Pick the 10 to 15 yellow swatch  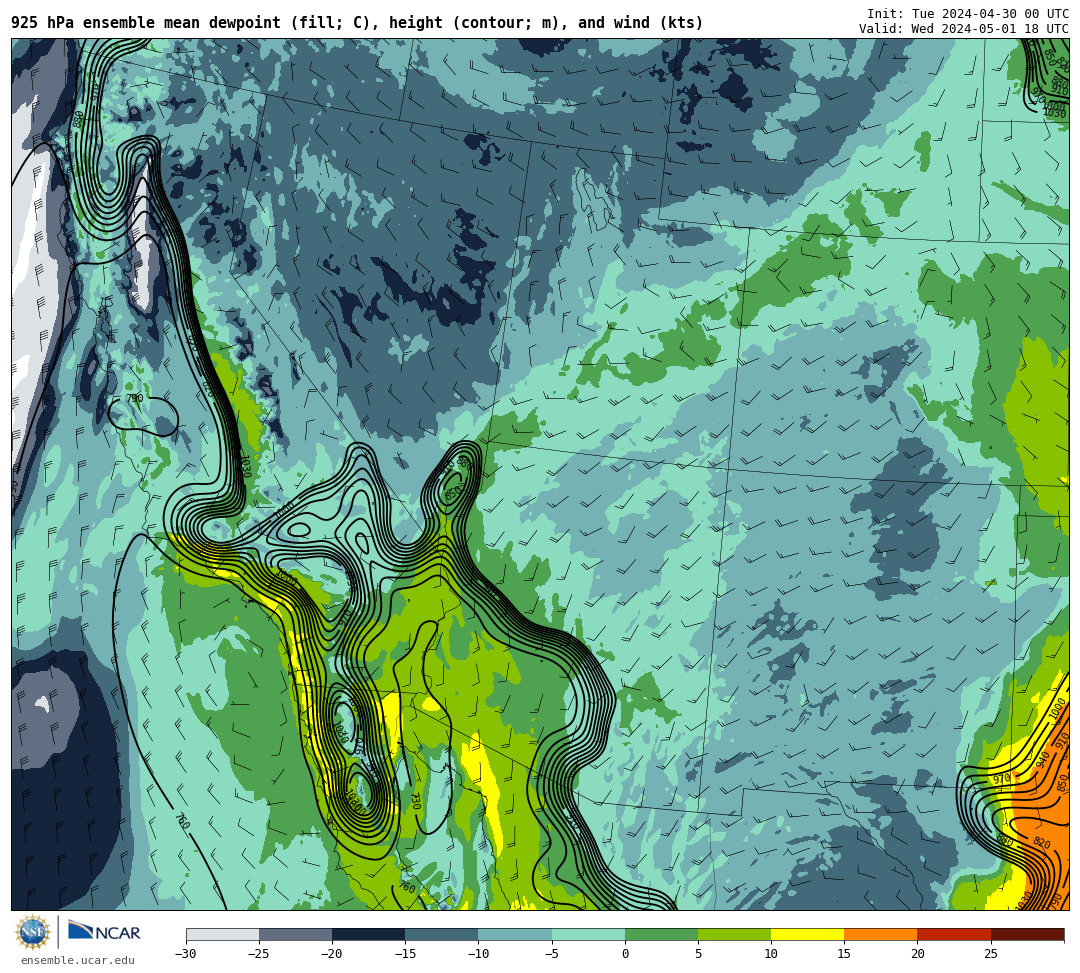click(807, 934)
